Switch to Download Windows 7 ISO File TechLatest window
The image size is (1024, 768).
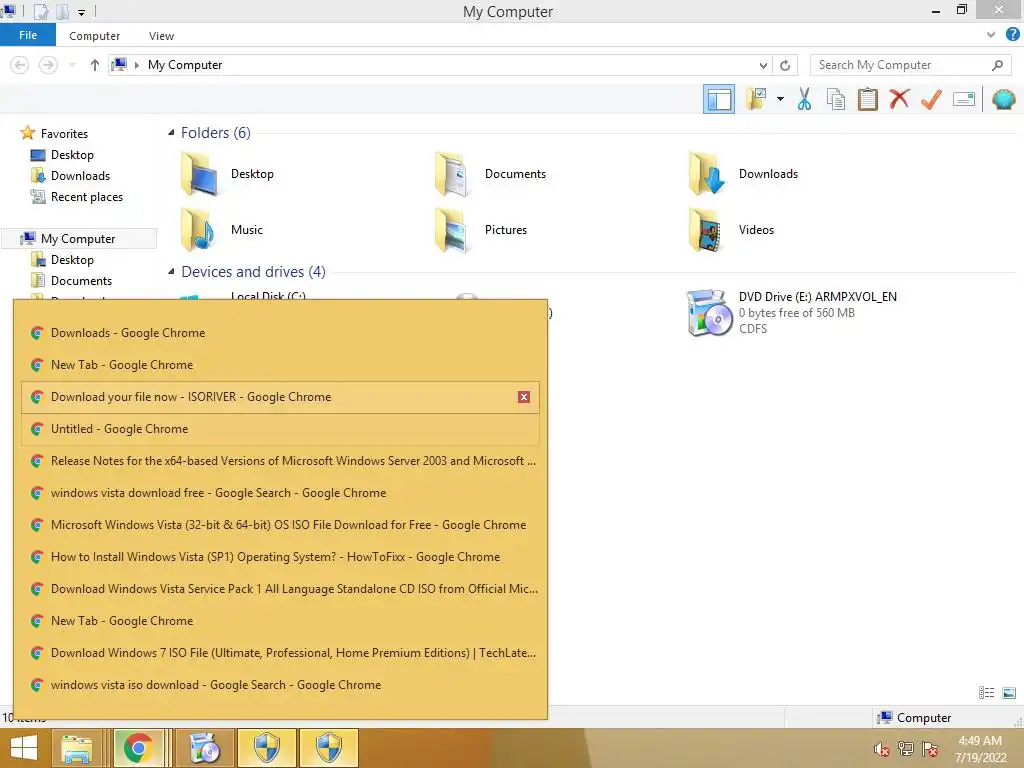point(281,653)
